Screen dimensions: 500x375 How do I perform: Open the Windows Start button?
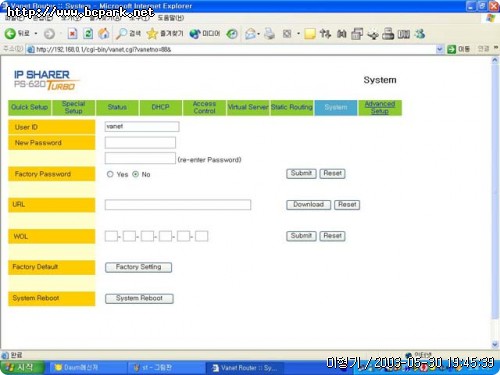[23, 367]
